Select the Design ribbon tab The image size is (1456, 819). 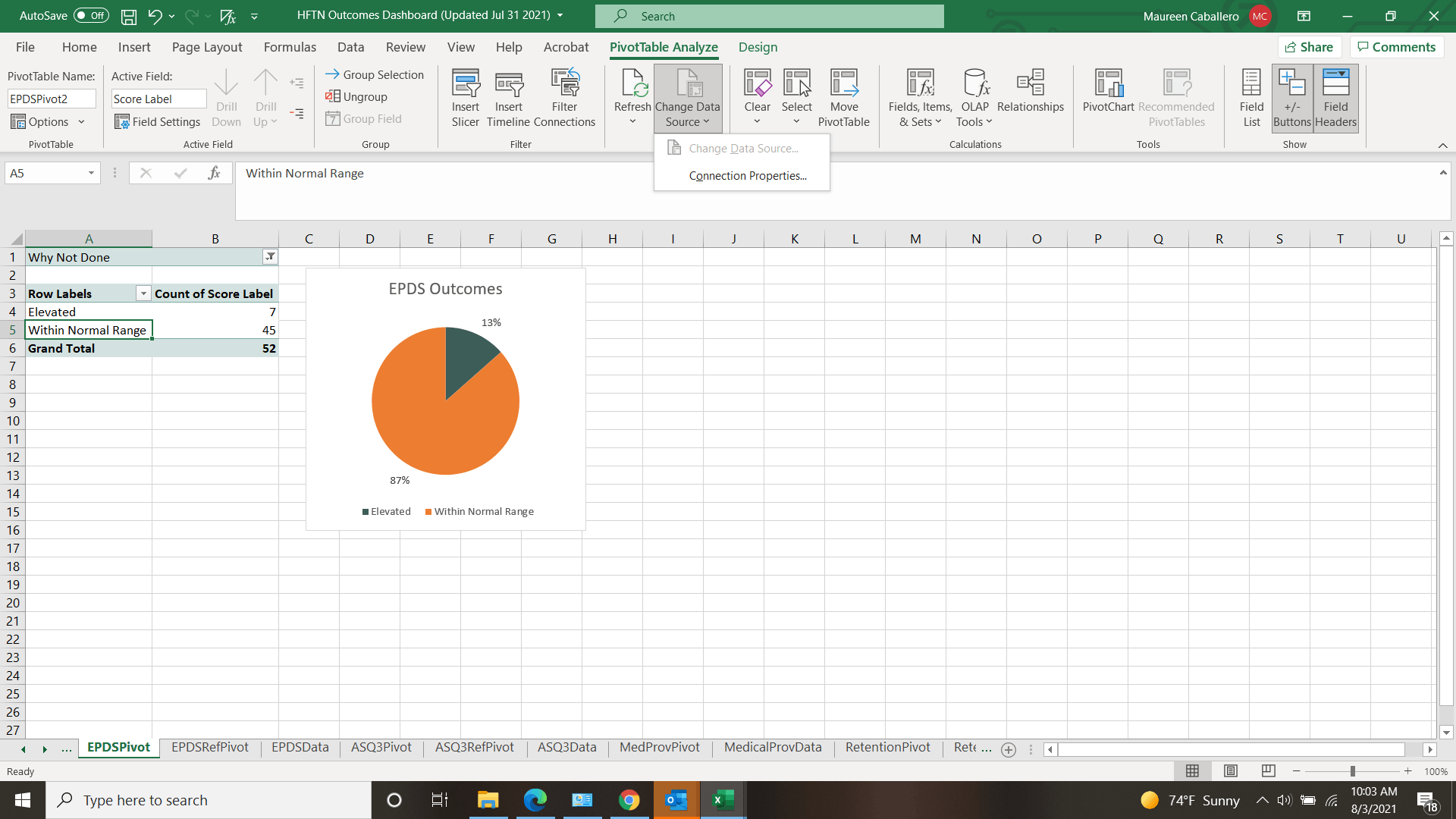[x=757, y=47]
